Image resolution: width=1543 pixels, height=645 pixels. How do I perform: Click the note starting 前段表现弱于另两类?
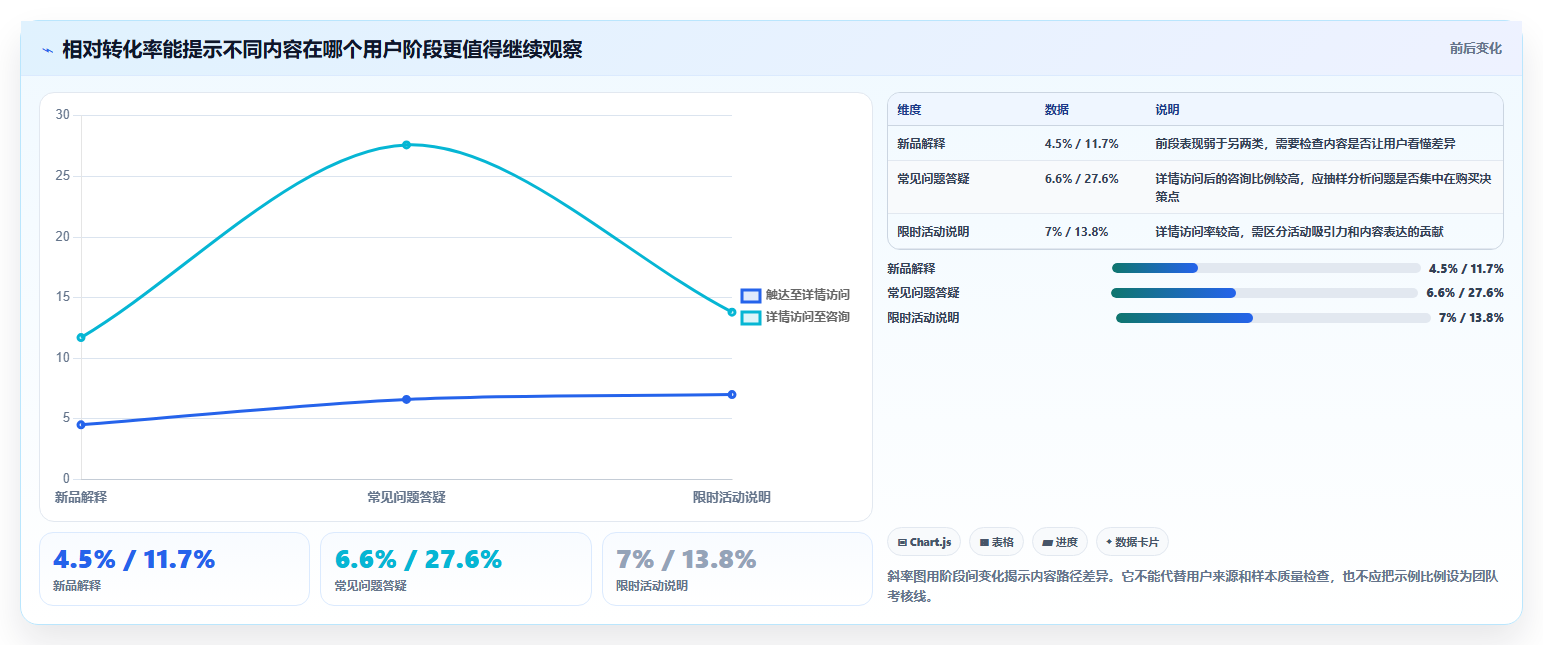(1305, 144)
